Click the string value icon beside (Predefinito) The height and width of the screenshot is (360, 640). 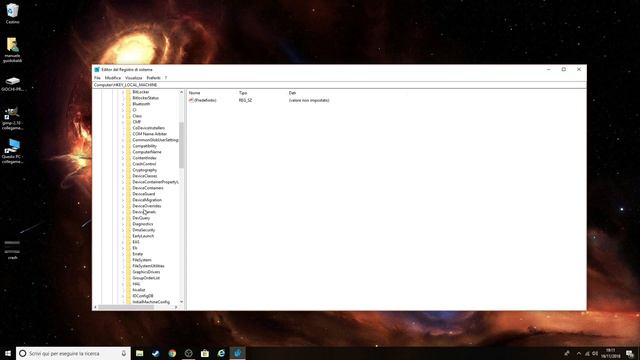click(191, 100)
